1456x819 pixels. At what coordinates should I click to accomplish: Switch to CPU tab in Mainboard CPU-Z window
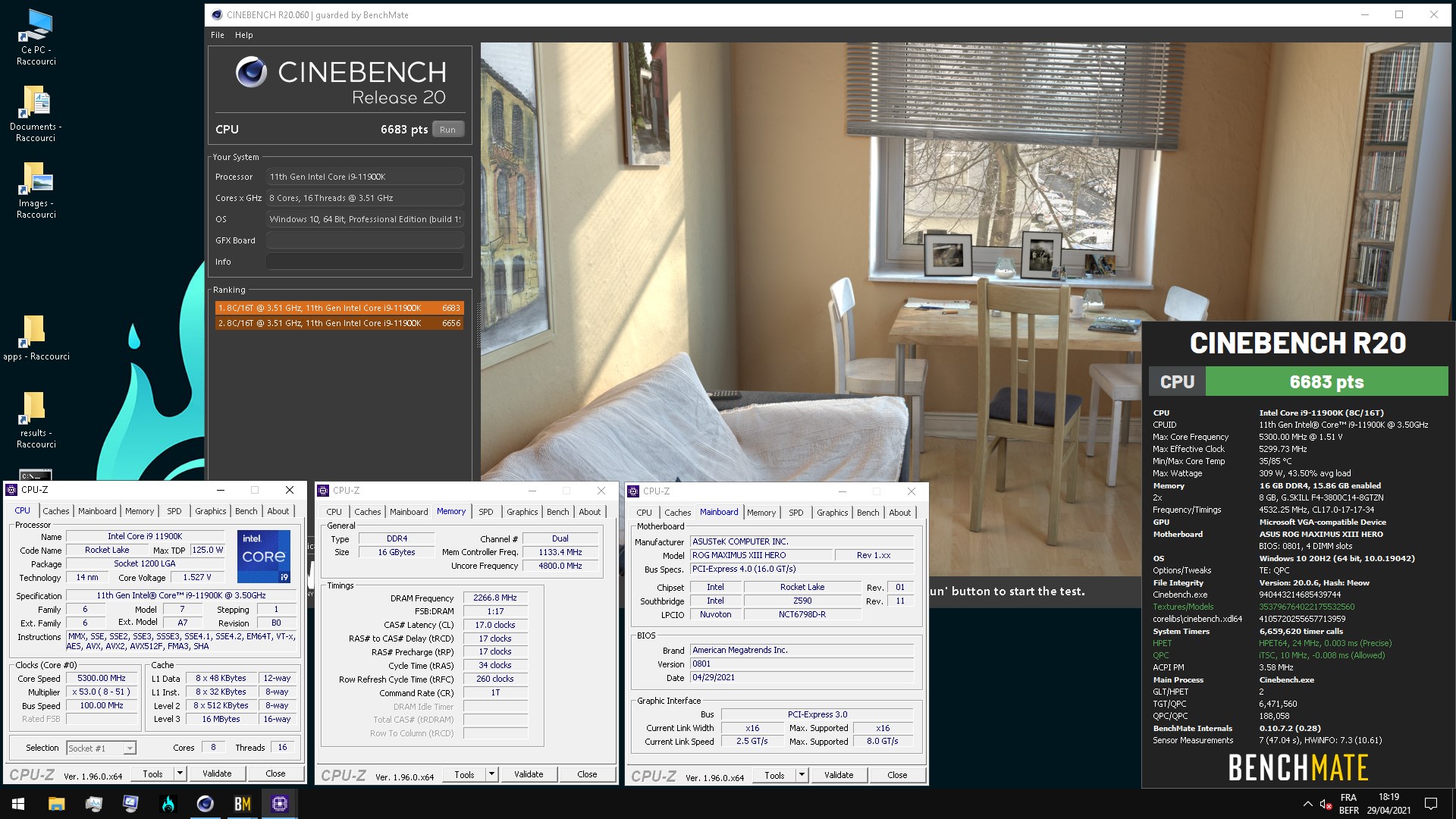644,513
